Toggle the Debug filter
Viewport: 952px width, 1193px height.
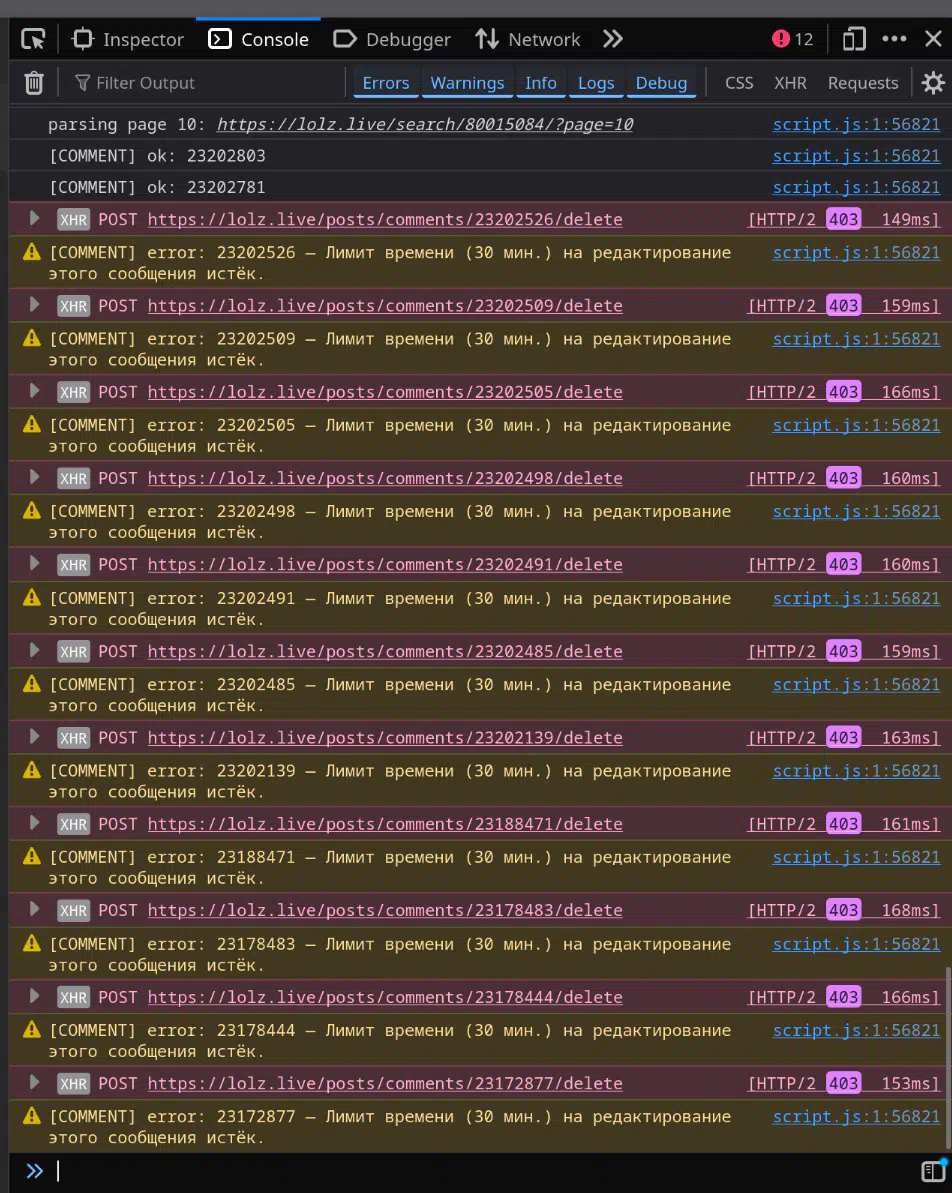point(661,83)
